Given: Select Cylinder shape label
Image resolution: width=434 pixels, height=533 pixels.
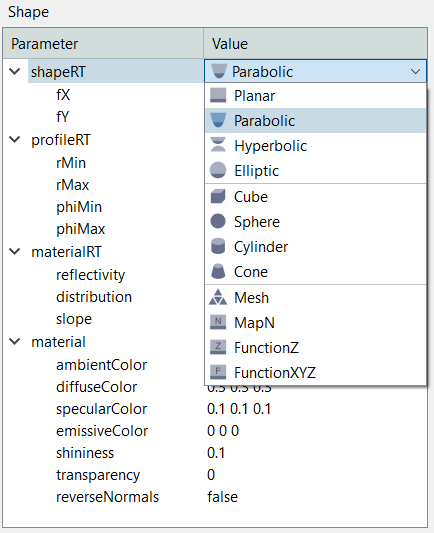Looking at the screenshot, I should 261,247.
